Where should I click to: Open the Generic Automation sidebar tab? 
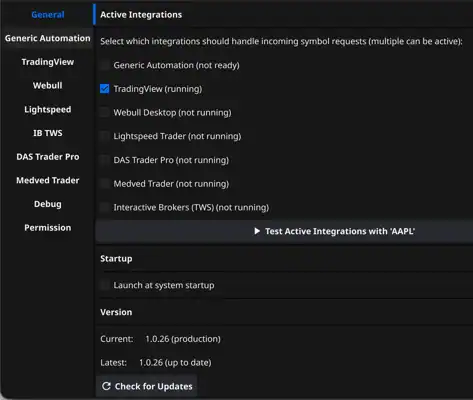(x=48, y=38)
